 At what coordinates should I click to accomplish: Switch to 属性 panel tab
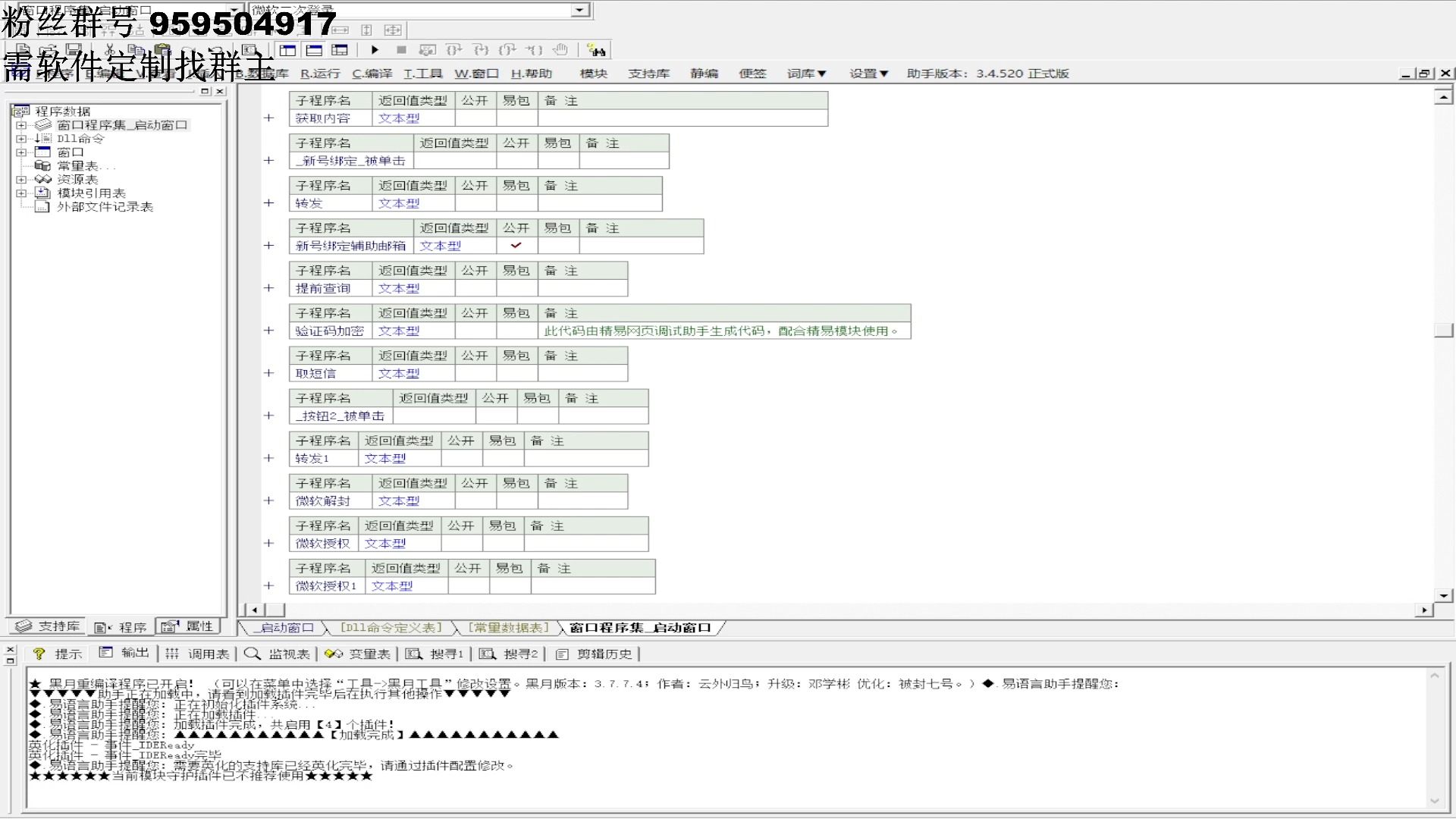coord(188,626)
